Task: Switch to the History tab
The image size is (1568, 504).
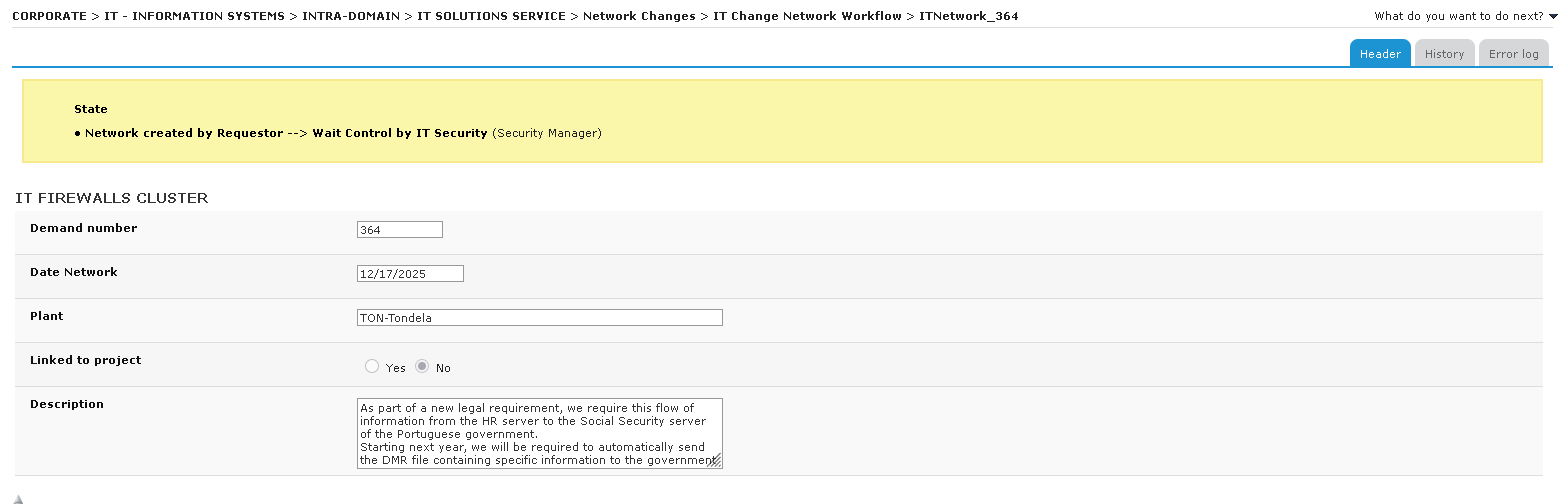Action: pyautogui.click(x=1443, y=54)
